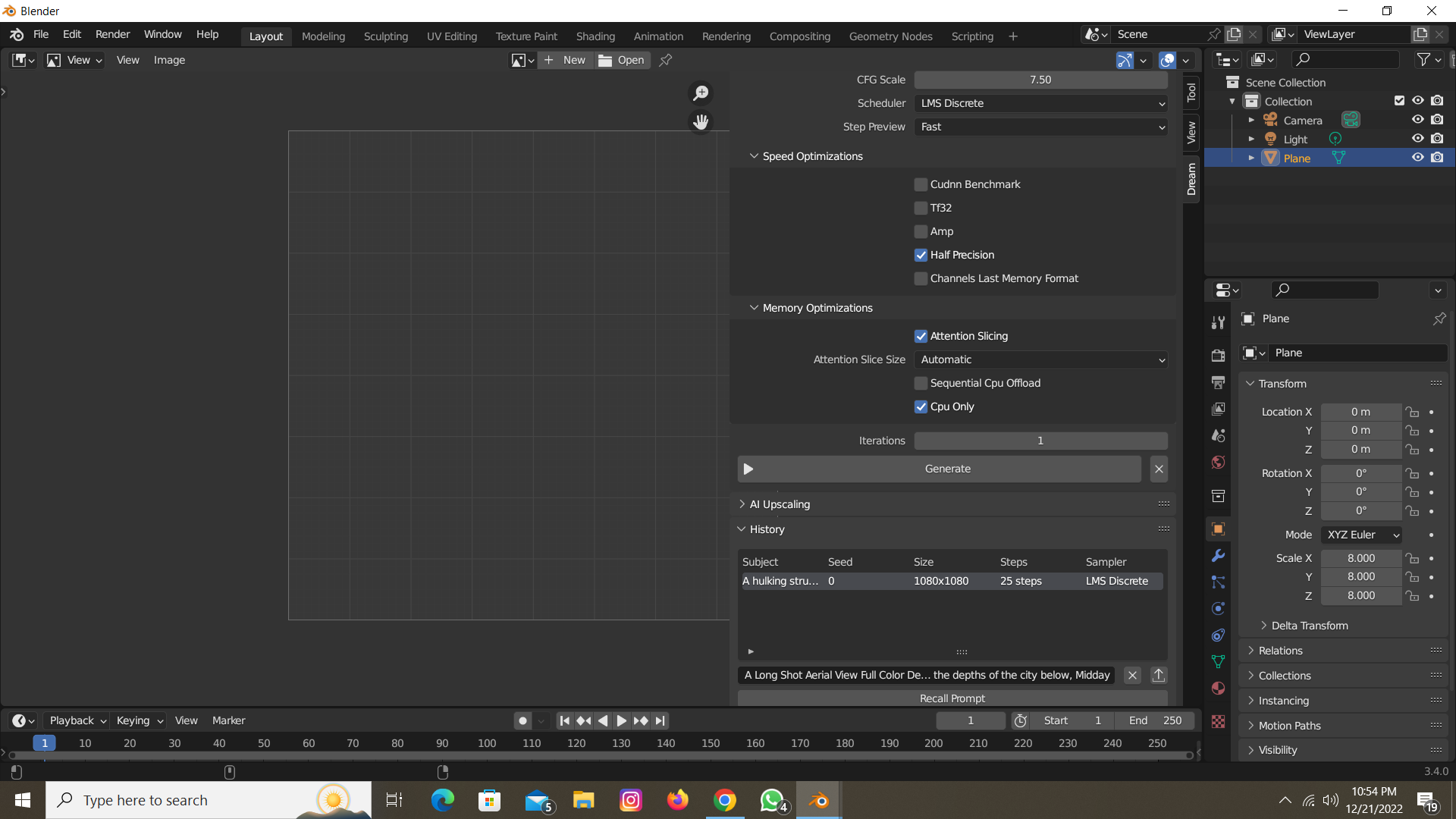
Task: Disable the Half Precision checkbox
Action: (921, 255)
